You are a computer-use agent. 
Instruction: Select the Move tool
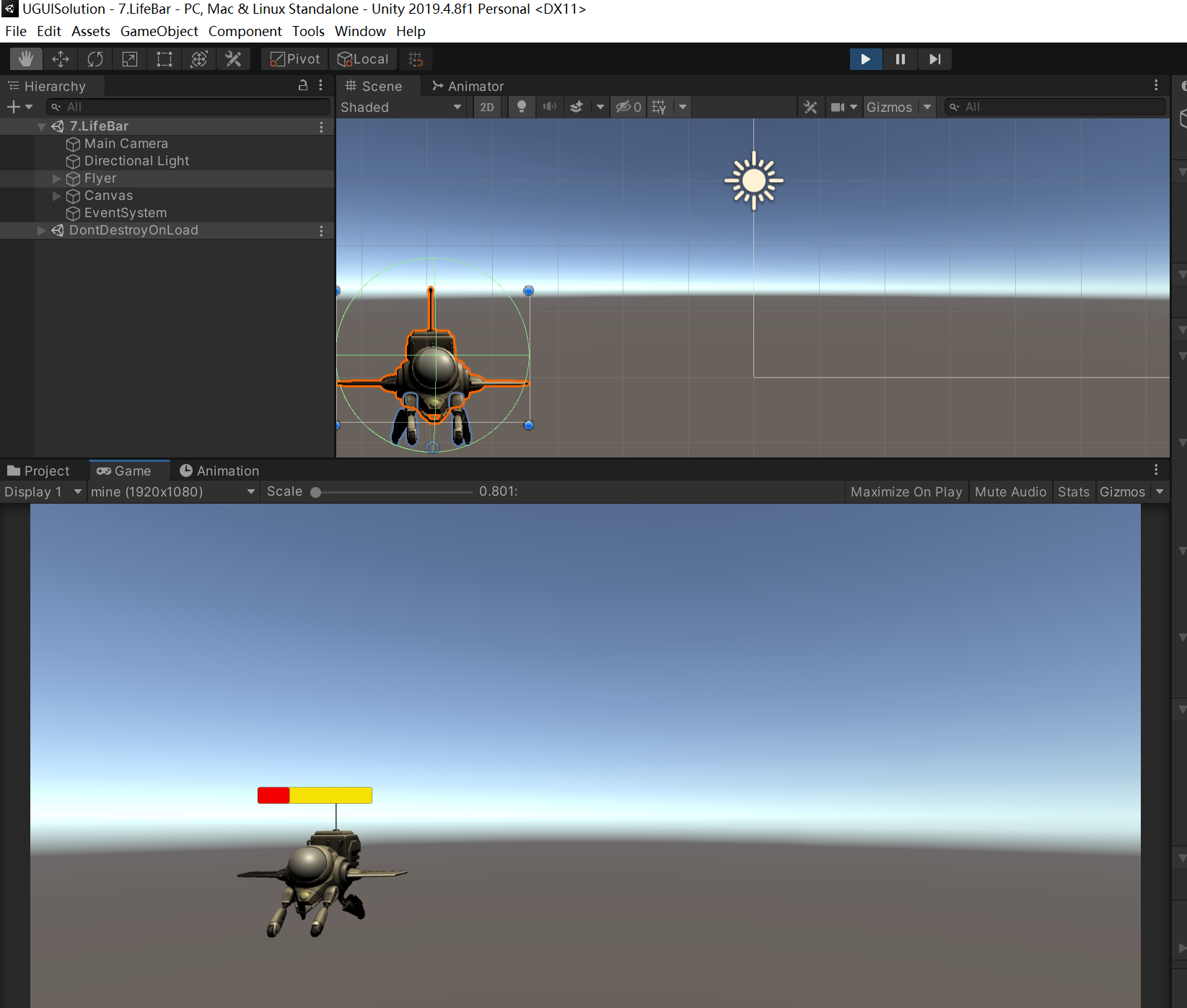click(x=61, y=59)
